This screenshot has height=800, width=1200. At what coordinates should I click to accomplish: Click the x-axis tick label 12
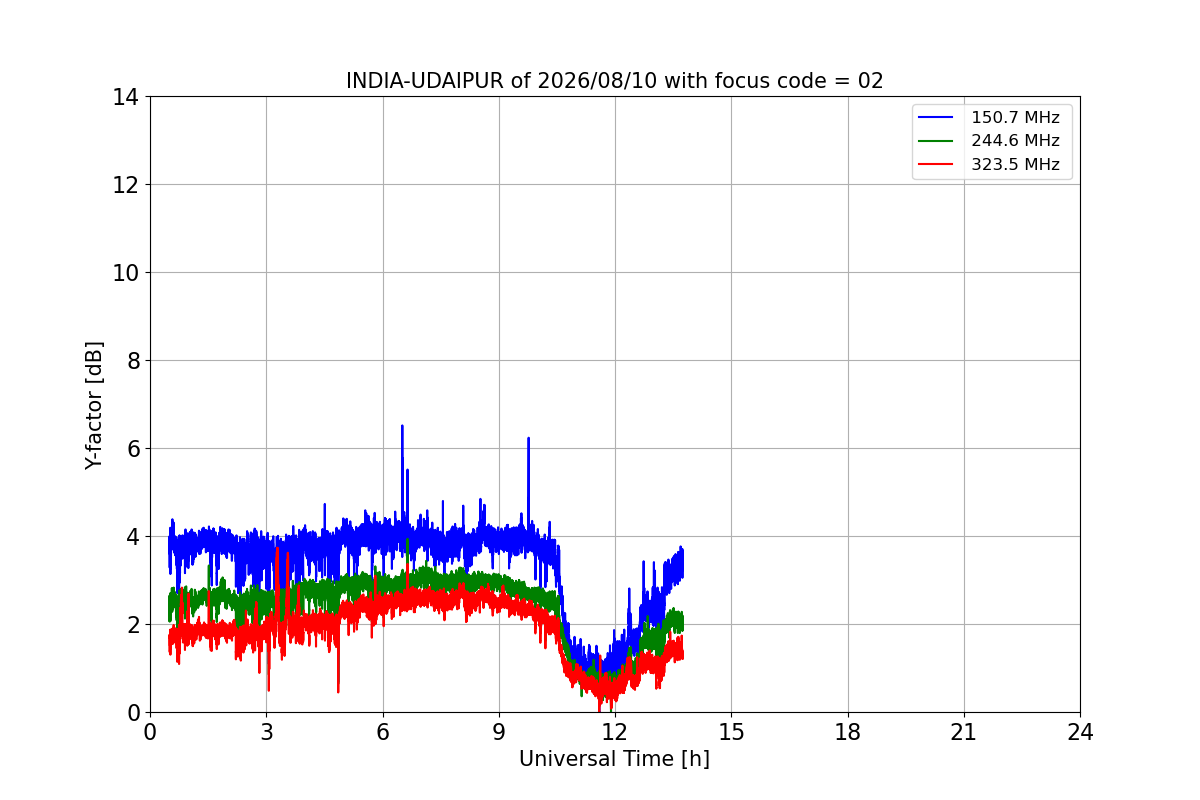click(x=614, y=732)
